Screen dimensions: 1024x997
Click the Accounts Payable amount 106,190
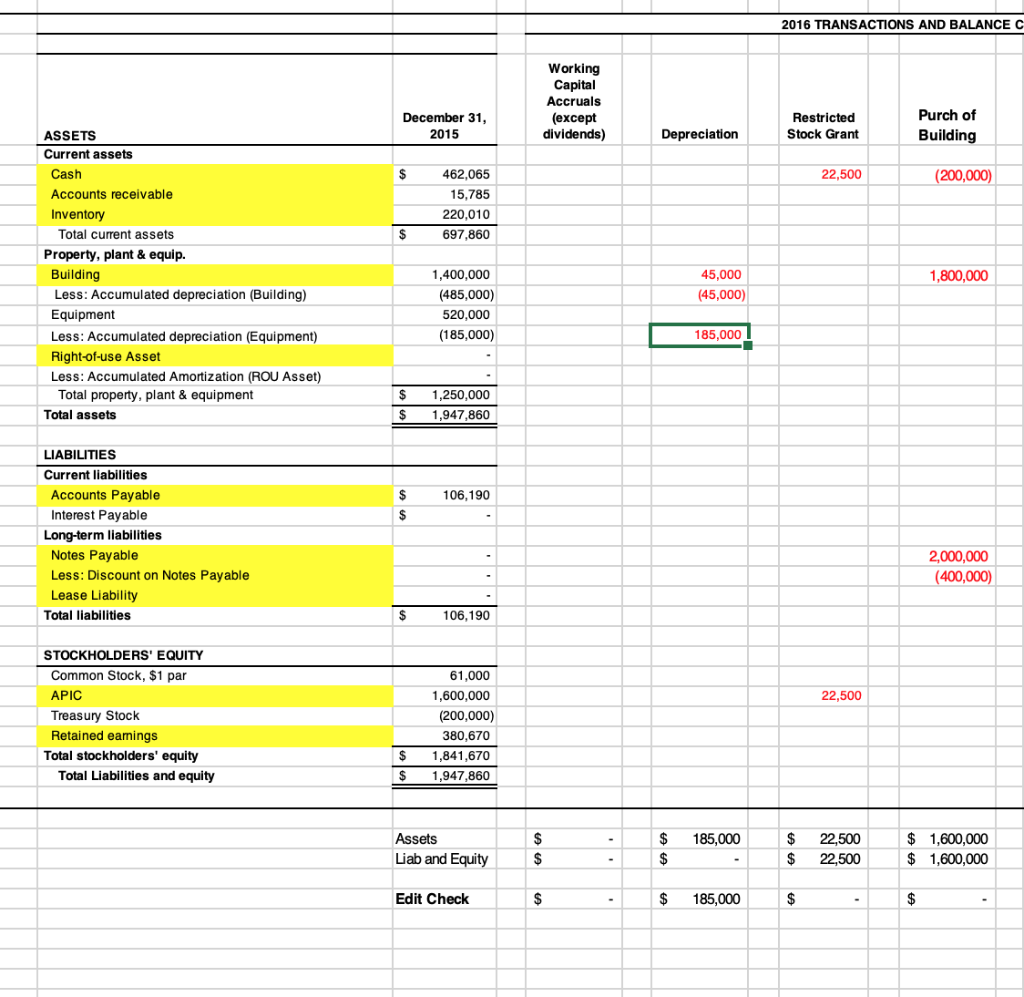tap(460, 495)
